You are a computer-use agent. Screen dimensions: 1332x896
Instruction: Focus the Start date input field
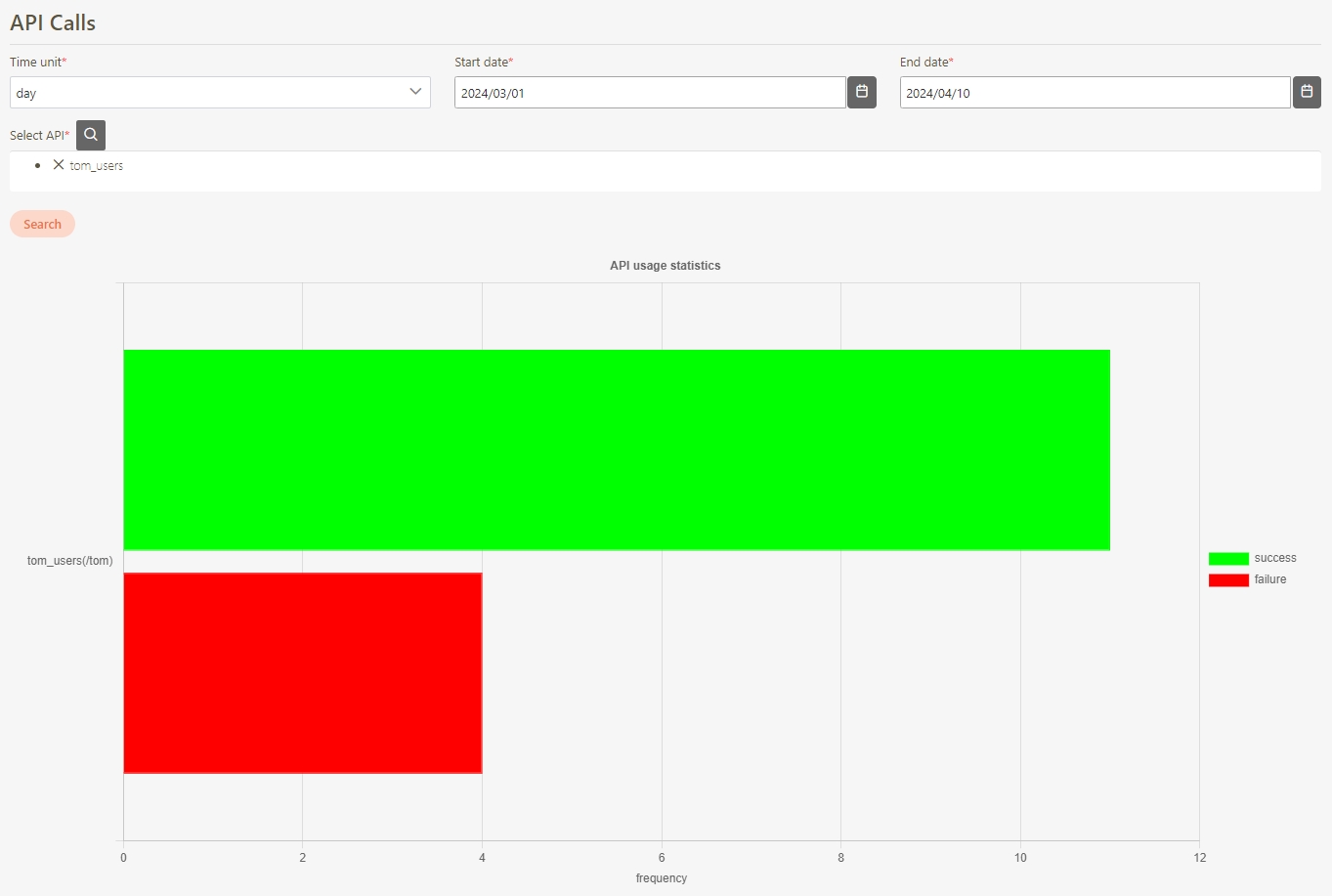point(649,93)
